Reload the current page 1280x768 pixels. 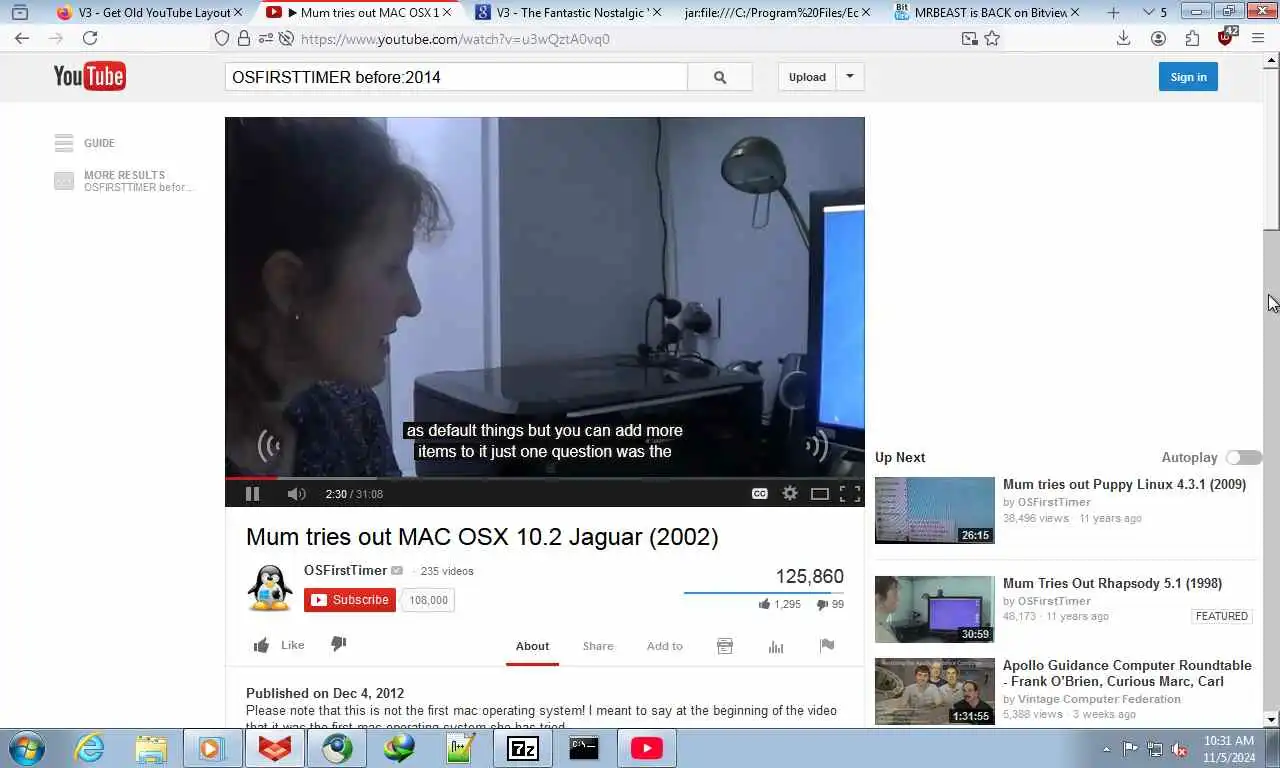coord(90,38)
